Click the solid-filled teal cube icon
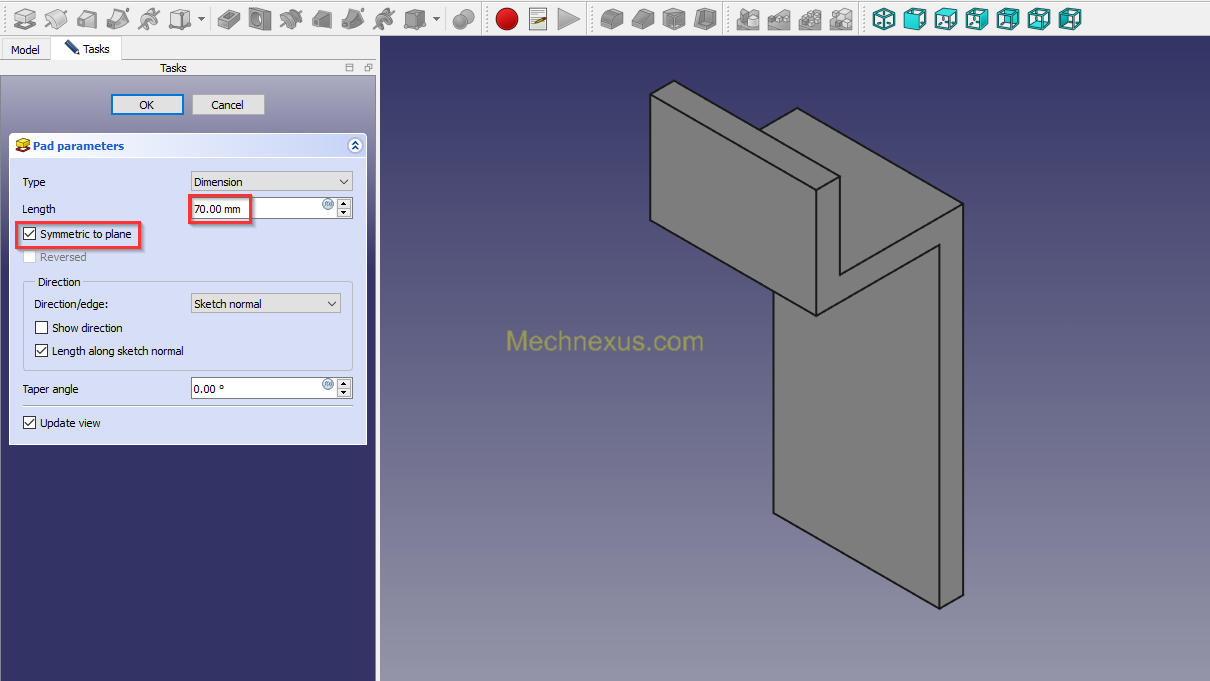 tap(915, 18)
